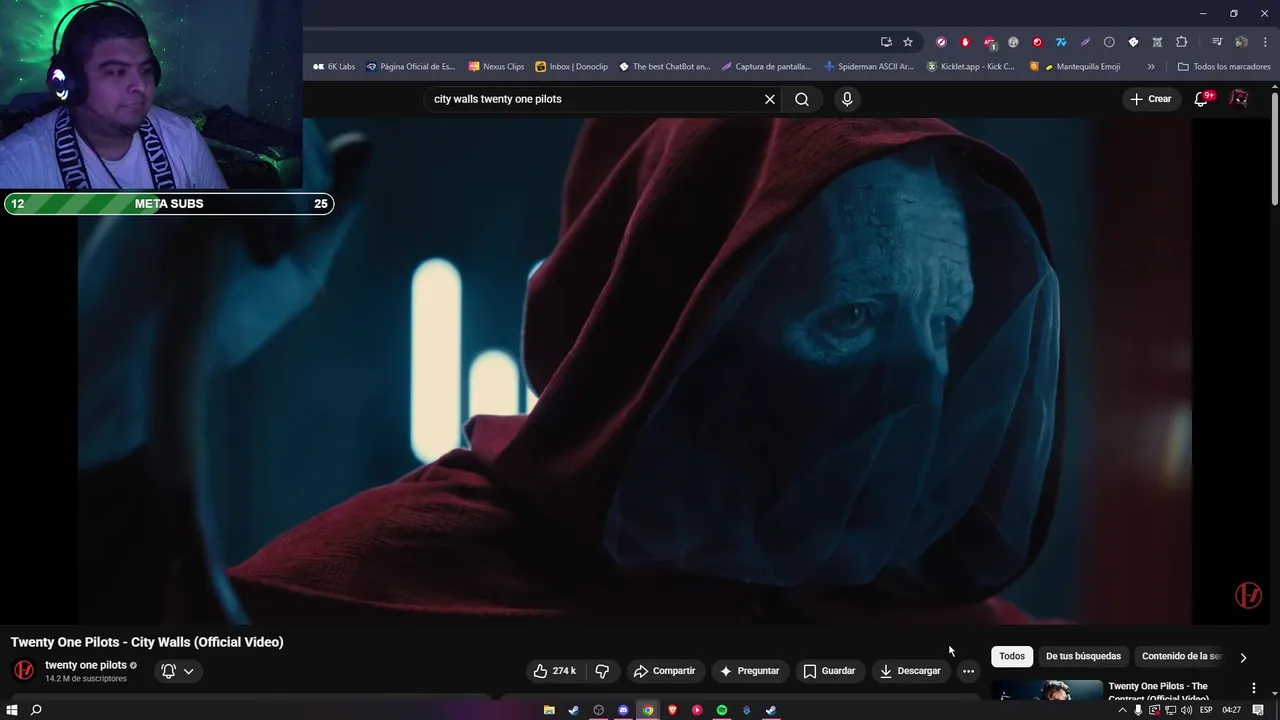Show more filter chips with right arrow
1280x720 pixels.
click(1243, 657)
